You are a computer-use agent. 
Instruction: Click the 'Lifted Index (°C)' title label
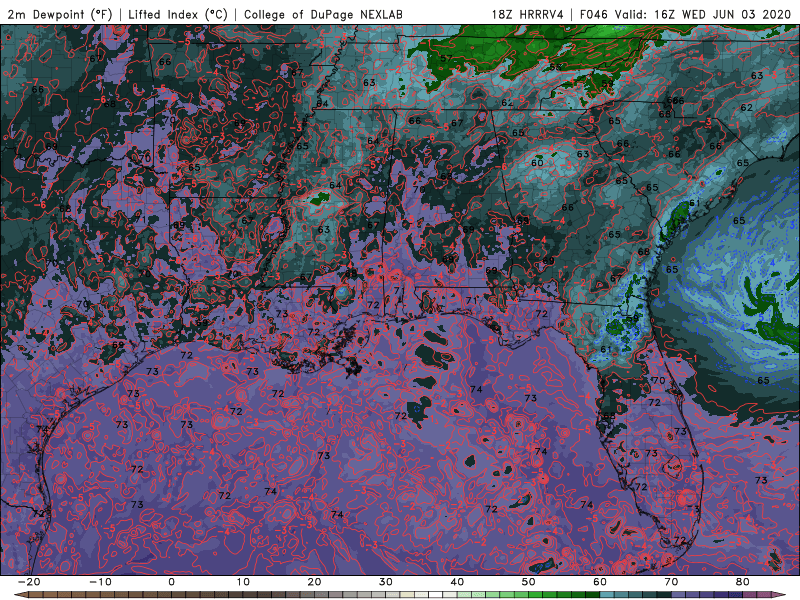(178, 14)
